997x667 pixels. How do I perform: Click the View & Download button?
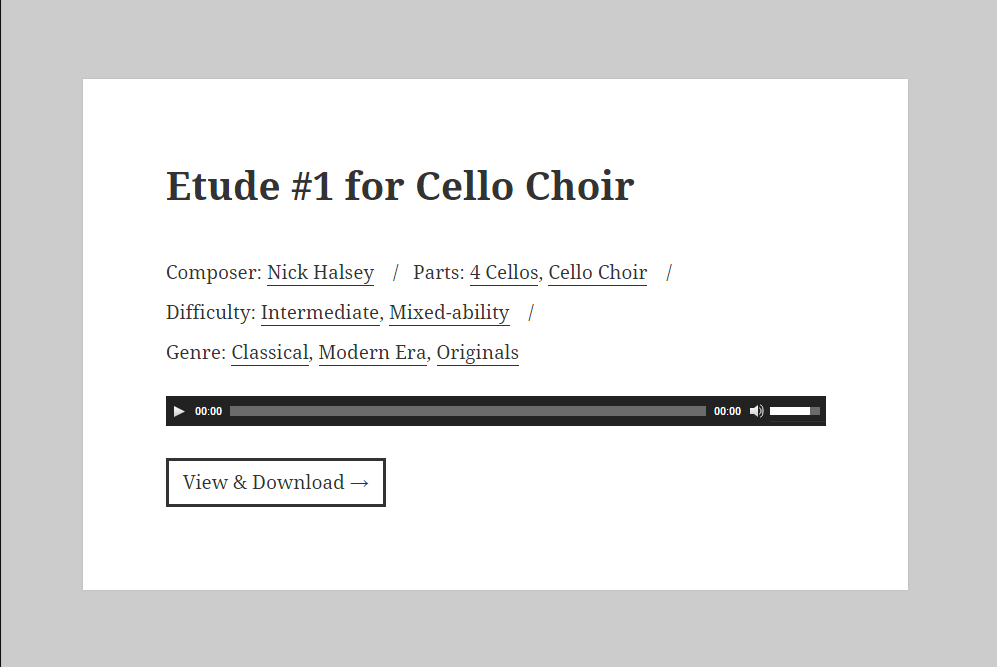coord(276,483)
